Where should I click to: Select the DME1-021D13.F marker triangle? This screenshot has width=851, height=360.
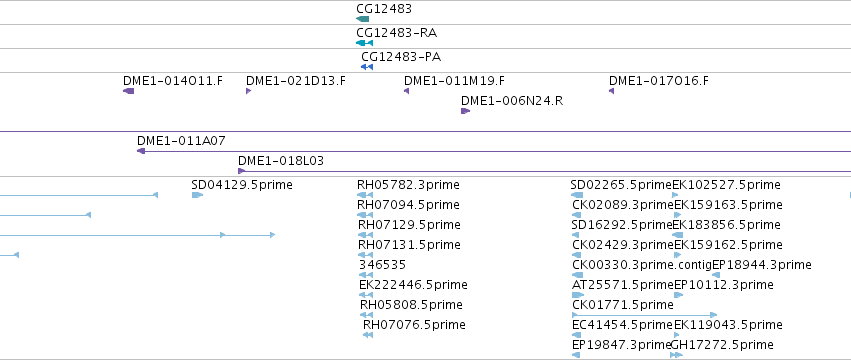(x=249, y=91)
